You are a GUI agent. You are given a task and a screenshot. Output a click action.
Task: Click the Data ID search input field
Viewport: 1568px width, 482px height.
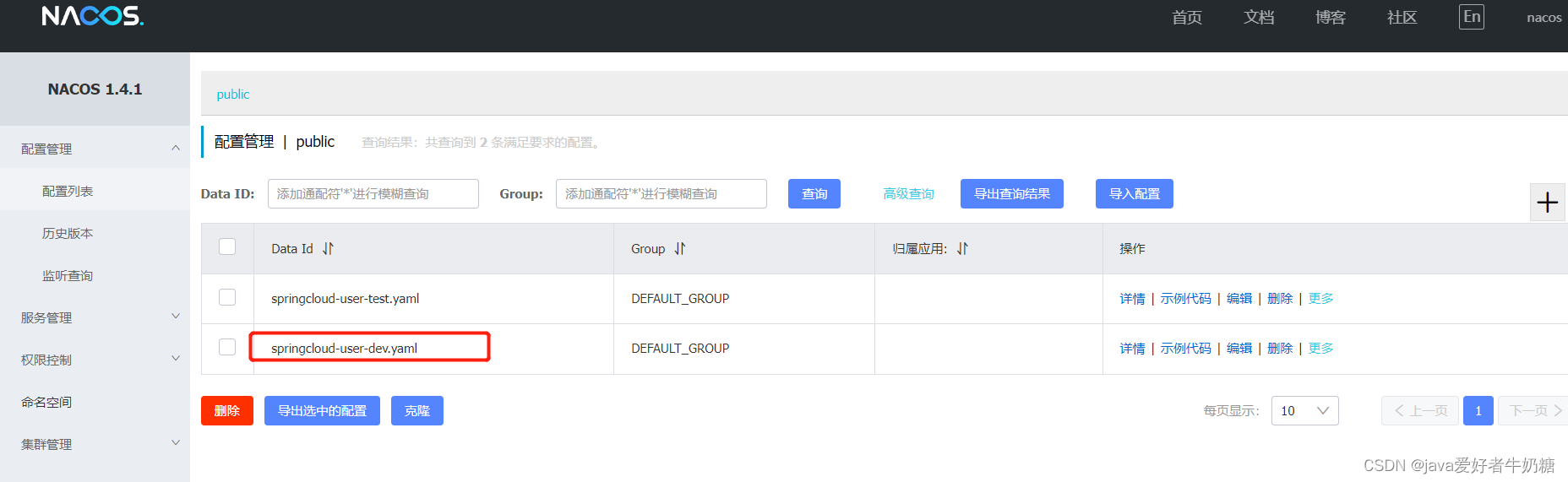[x=373, y=194]
